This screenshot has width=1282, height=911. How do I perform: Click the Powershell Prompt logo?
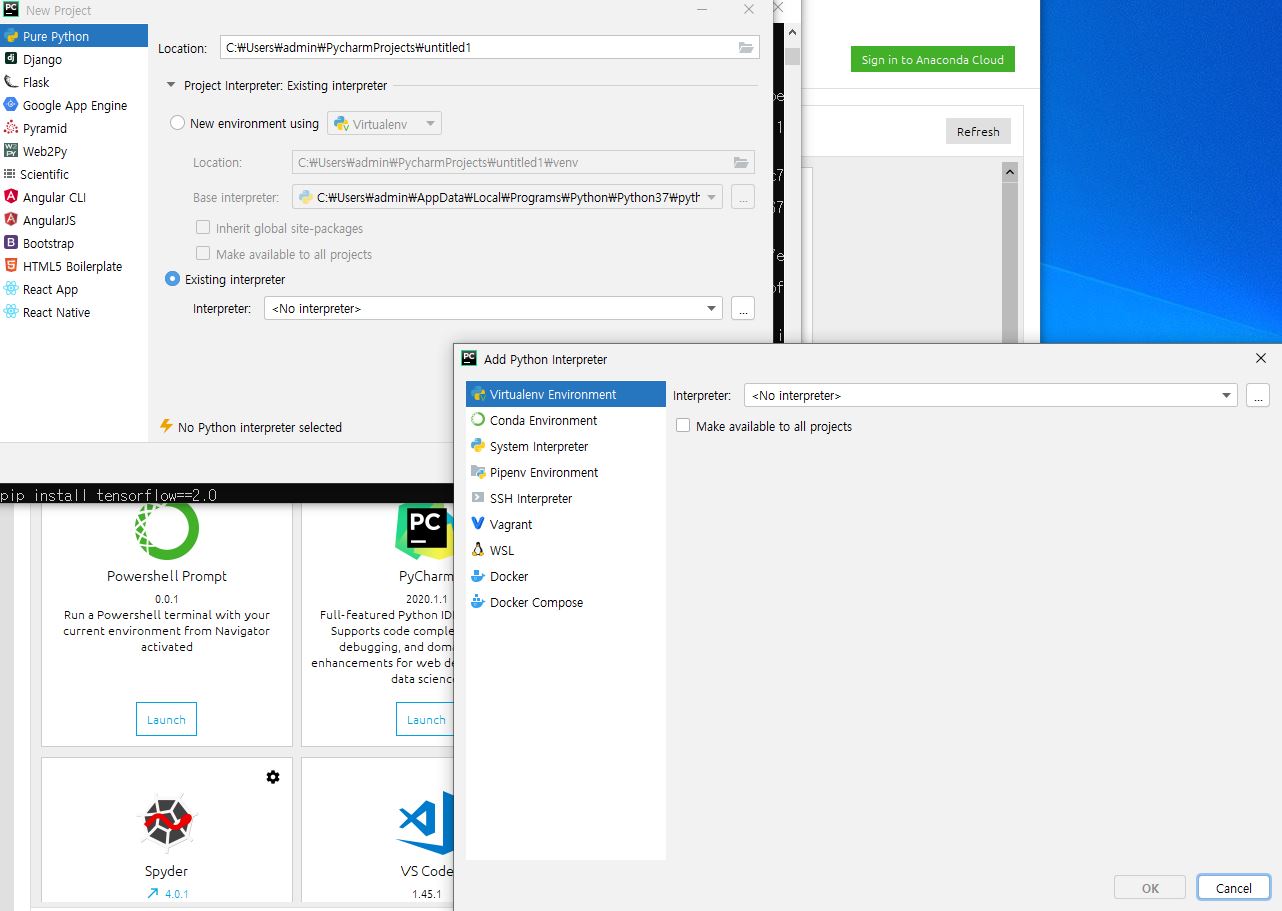coord(167,529)
